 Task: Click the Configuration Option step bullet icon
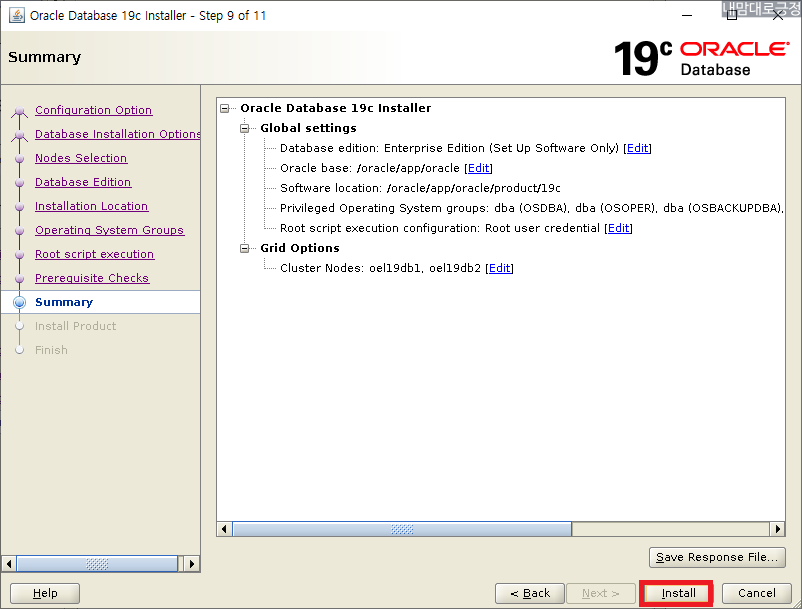pyautogui.click(x=19, y=110)
